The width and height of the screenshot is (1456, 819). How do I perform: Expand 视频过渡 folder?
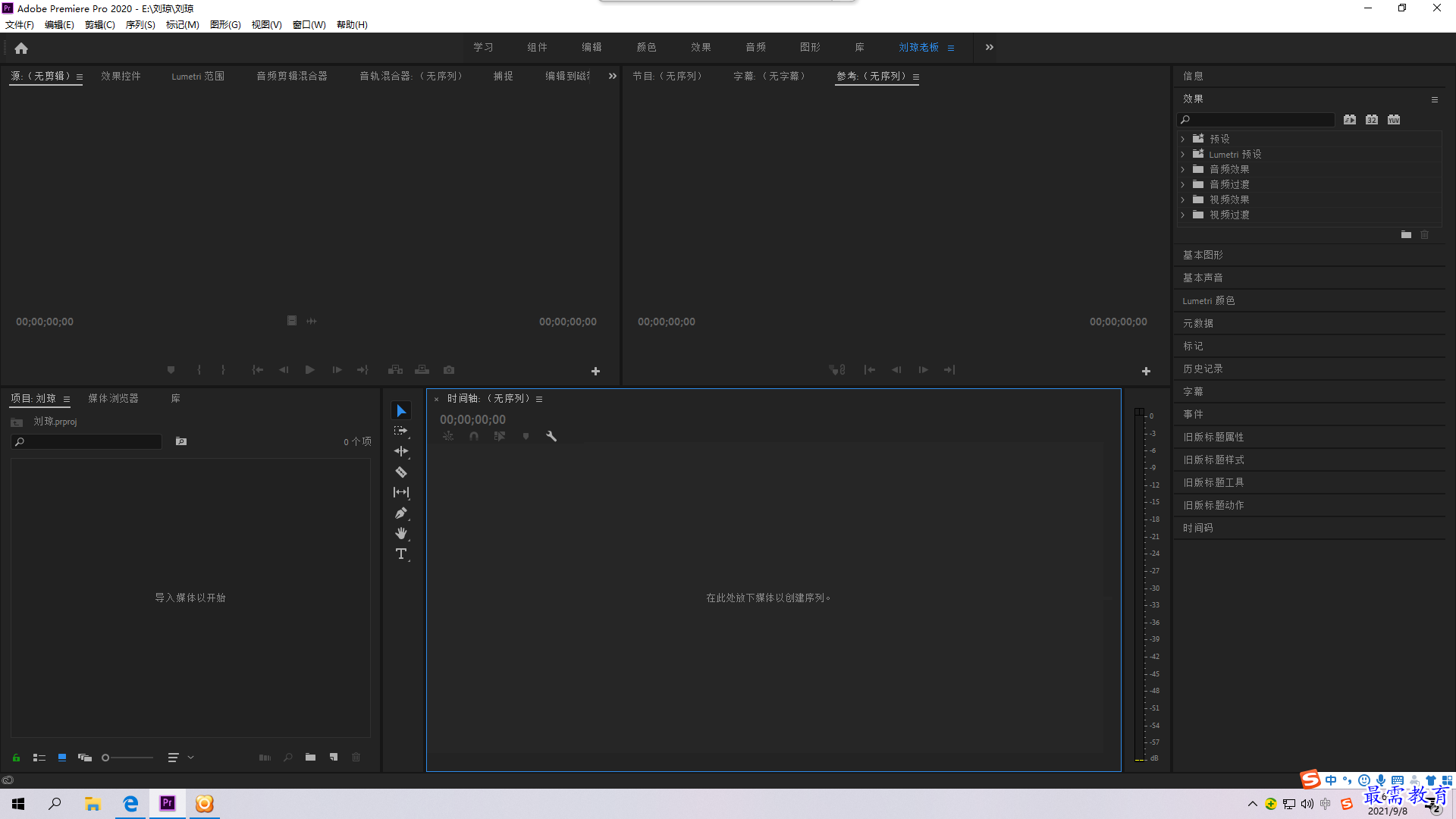pos(1182,215)
